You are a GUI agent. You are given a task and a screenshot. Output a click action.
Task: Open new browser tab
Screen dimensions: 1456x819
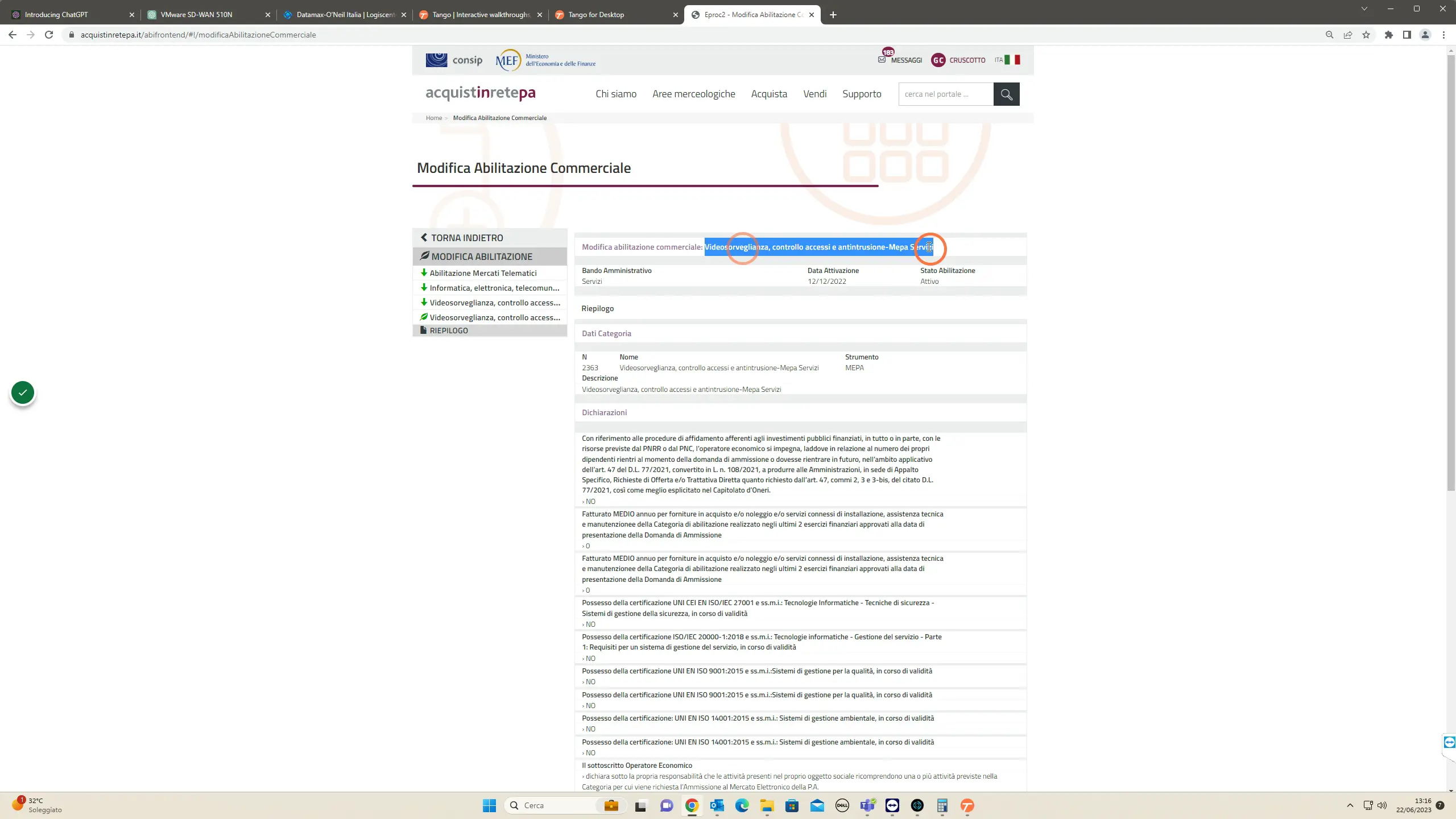tap(833, 15)
